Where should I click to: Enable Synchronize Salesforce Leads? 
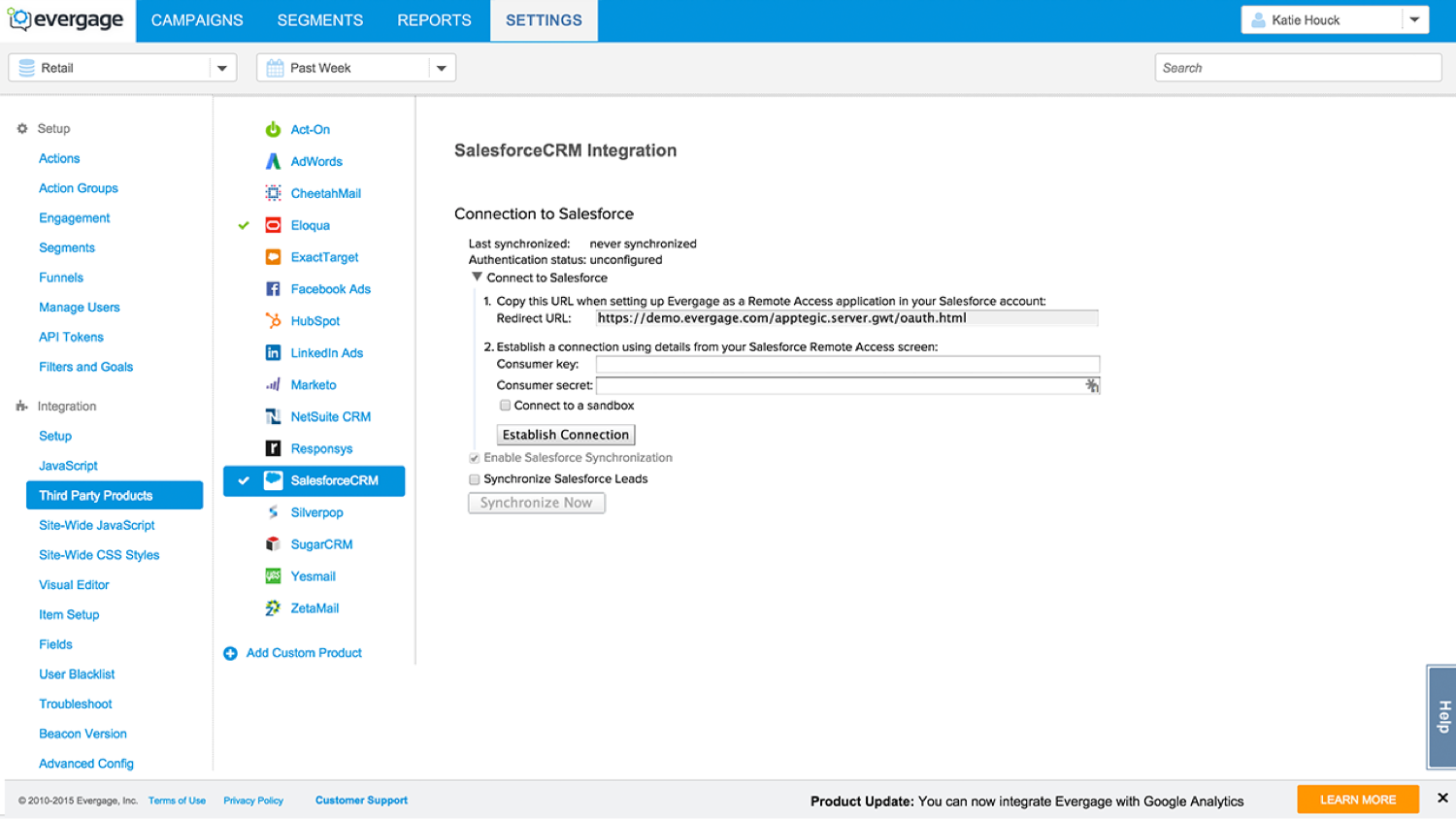pyautogui.click(x=474, y=478)
